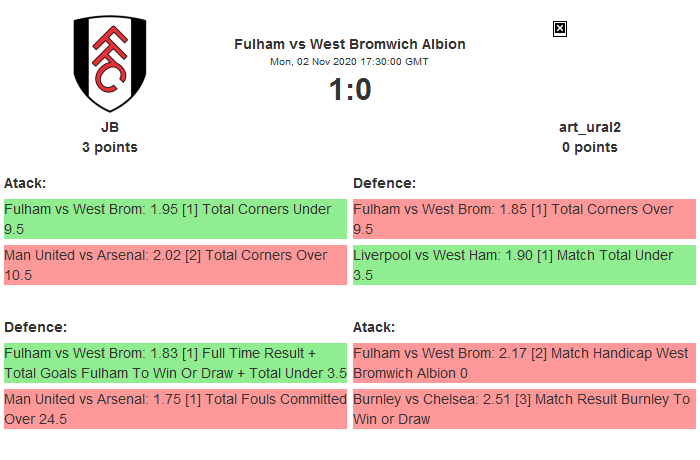Select the Total Corners Under 9.5 bet
The width and height of the screenshot is (700, 460).
[x=175, y=219]
